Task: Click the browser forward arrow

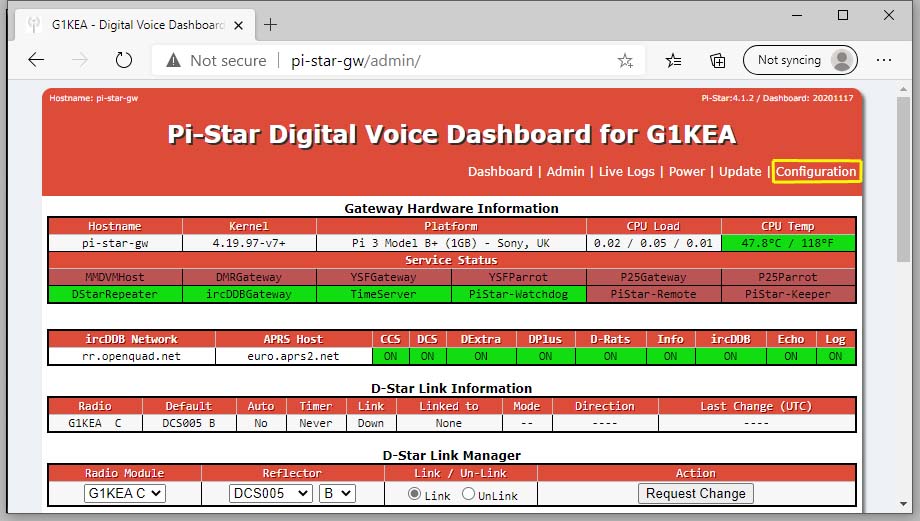Action: tap(80, 60)
